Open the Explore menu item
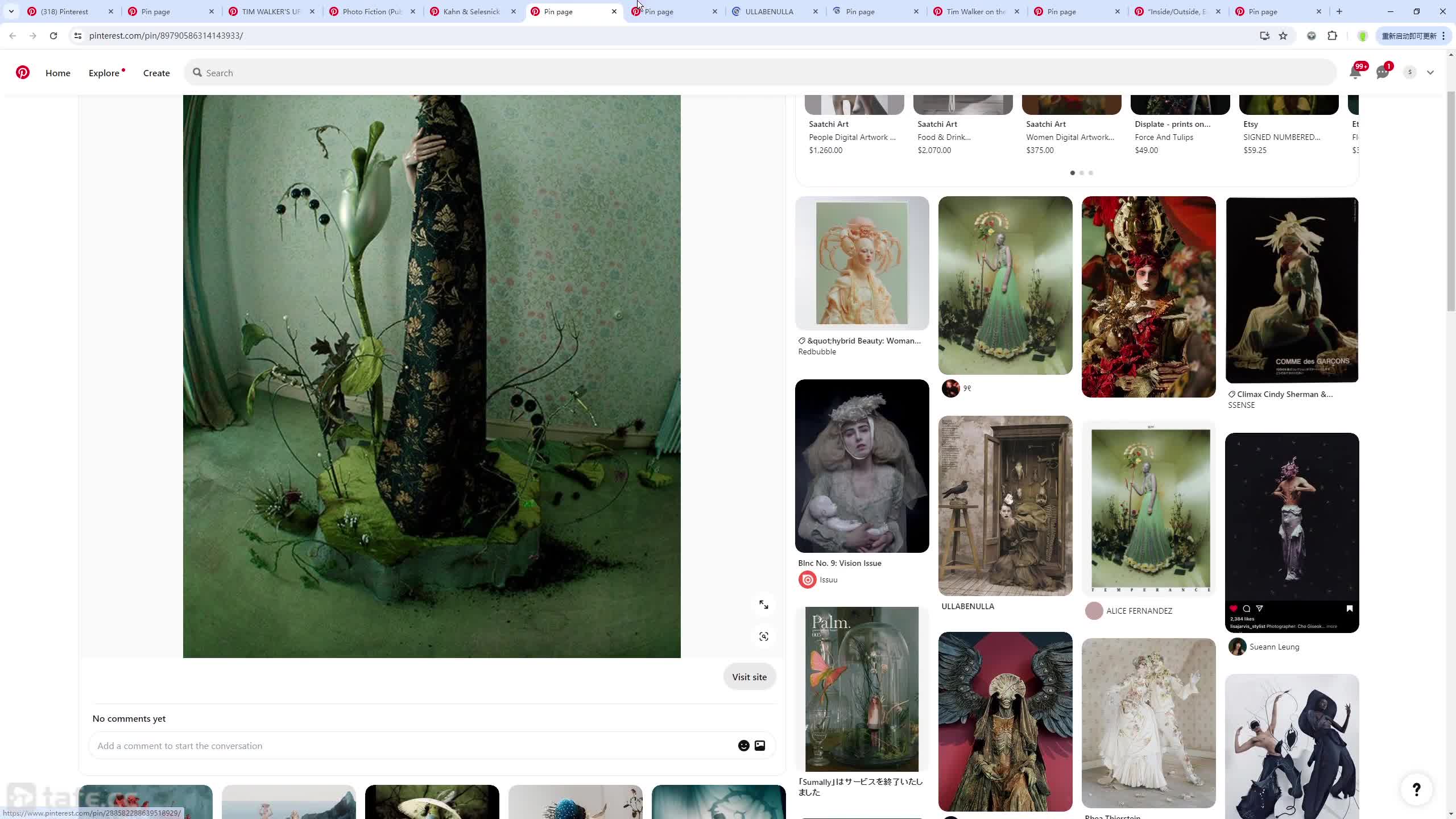The image size is (1456, 819). 104,73
